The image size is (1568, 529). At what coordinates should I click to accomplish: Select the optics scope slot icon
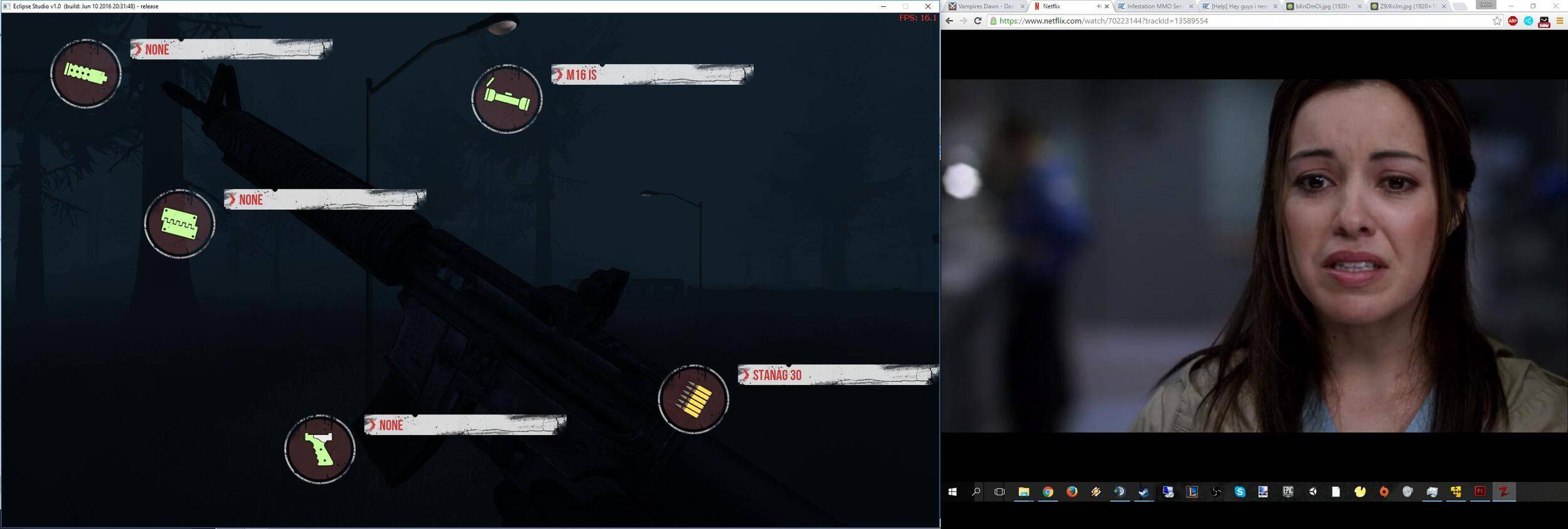coord(507,99)
